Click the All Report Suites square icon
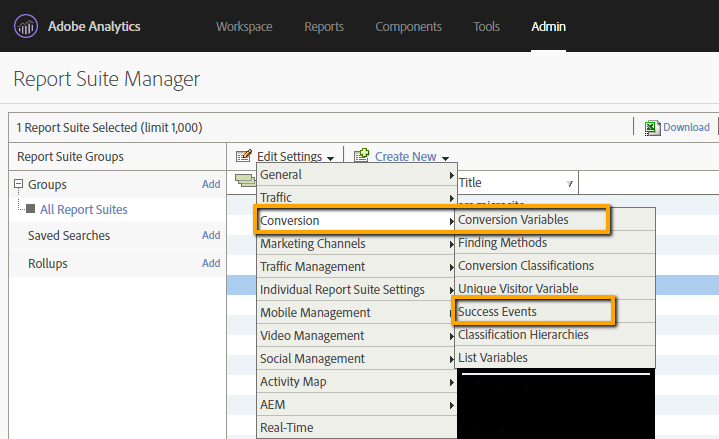The width and height of the screenshot is (719, 439). pyautogui.click(x=31, y=209)
